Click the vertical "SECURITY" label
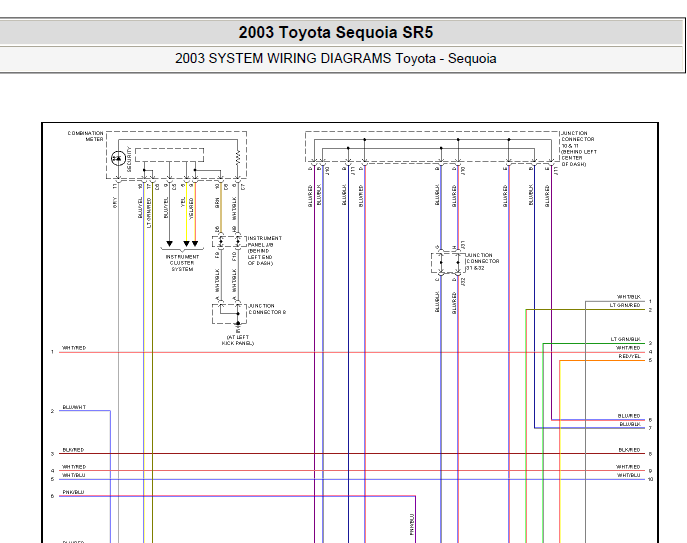 point(129,159)
